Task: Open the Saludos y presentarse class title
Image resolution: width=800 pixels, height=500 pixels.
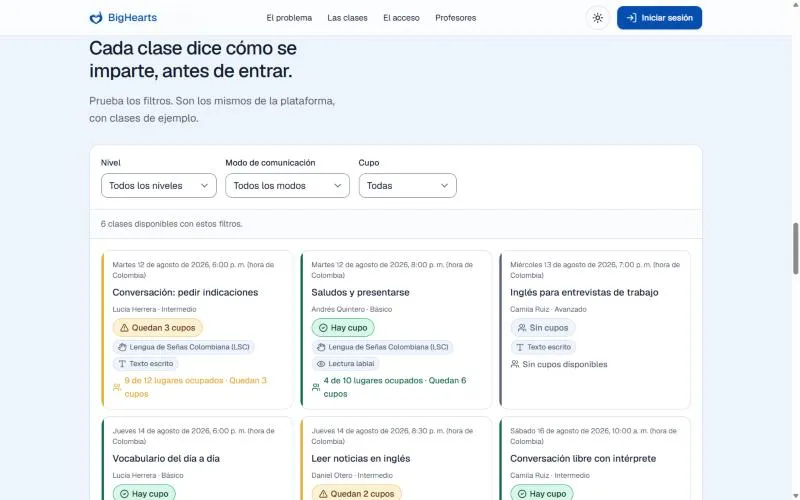Action: (360, 292)
